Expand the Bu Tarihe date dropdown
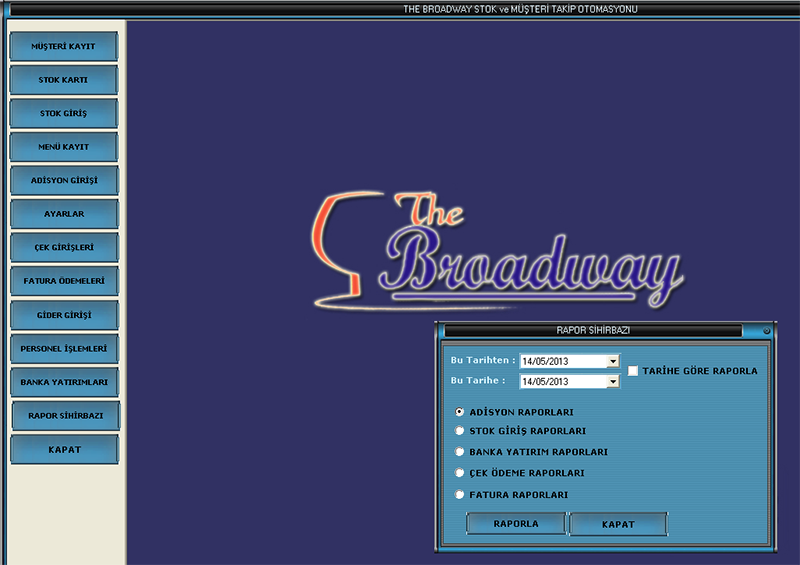This screenshot has width=800, height=565. click(x=613, y=382)
